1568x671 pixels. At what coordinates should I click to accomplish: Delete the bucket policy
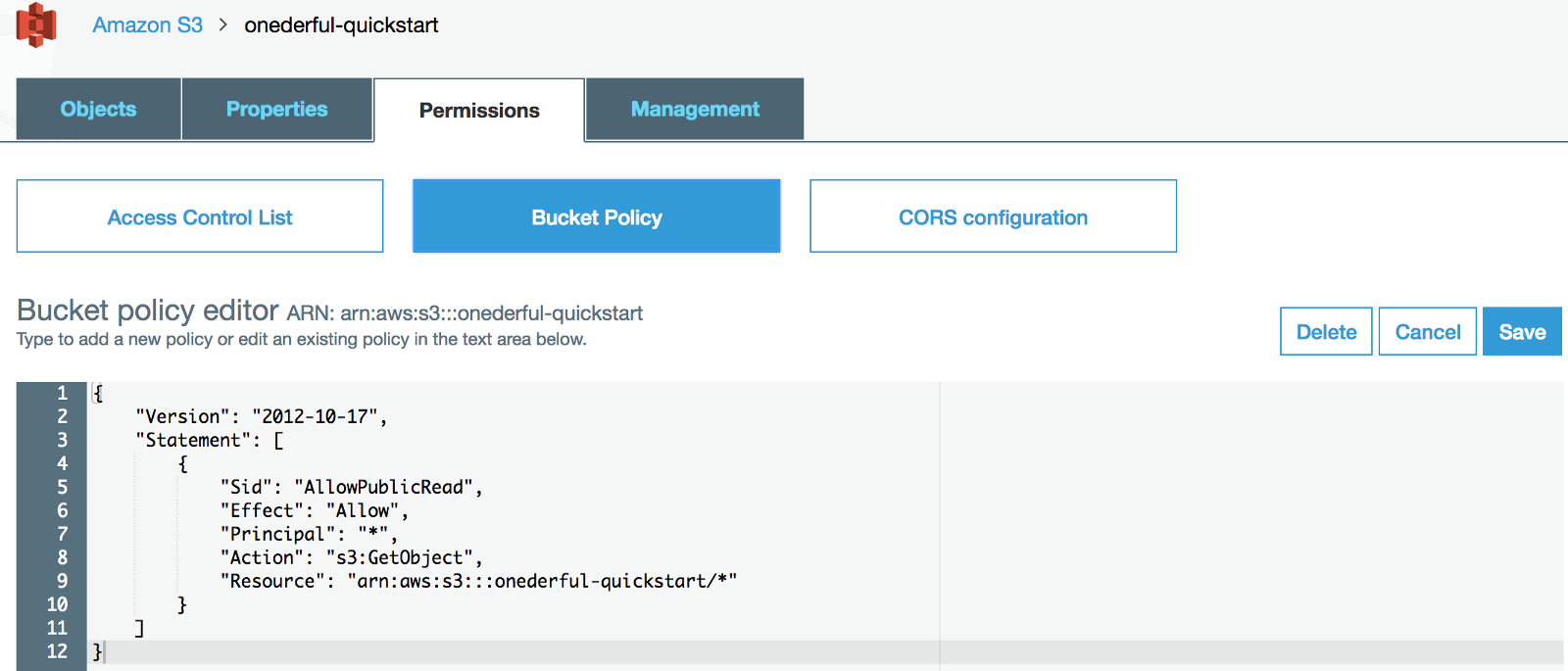pos(1326,332)
